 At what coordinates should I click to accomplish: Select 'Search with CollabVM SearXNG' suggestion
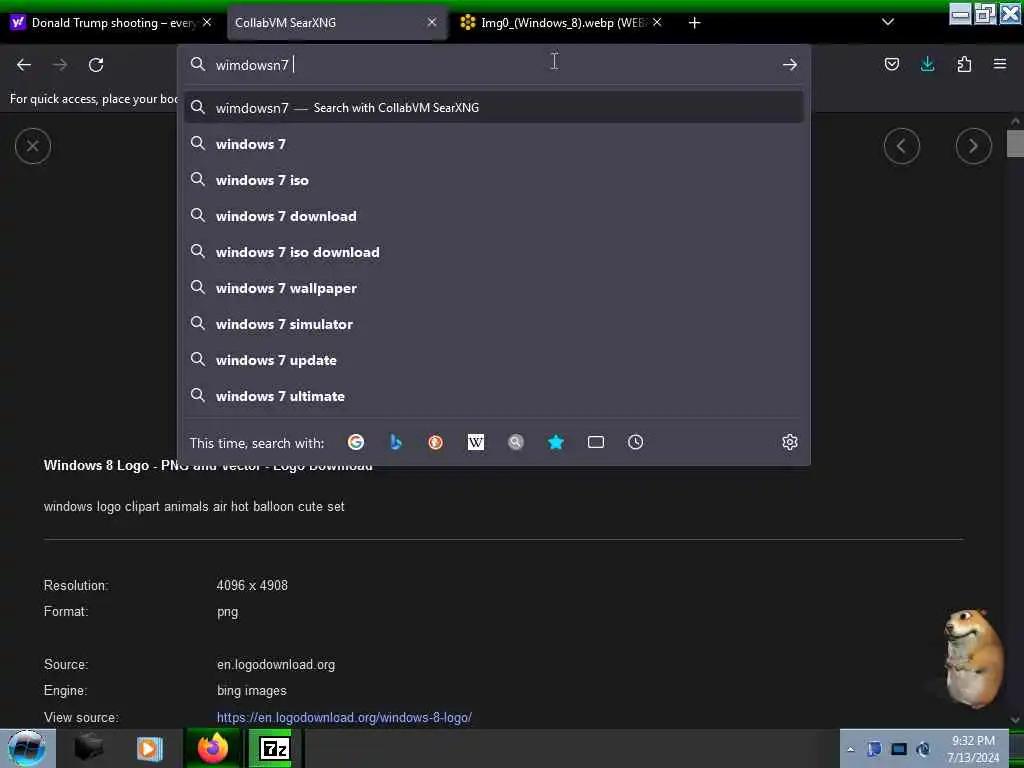coord(494,108)
